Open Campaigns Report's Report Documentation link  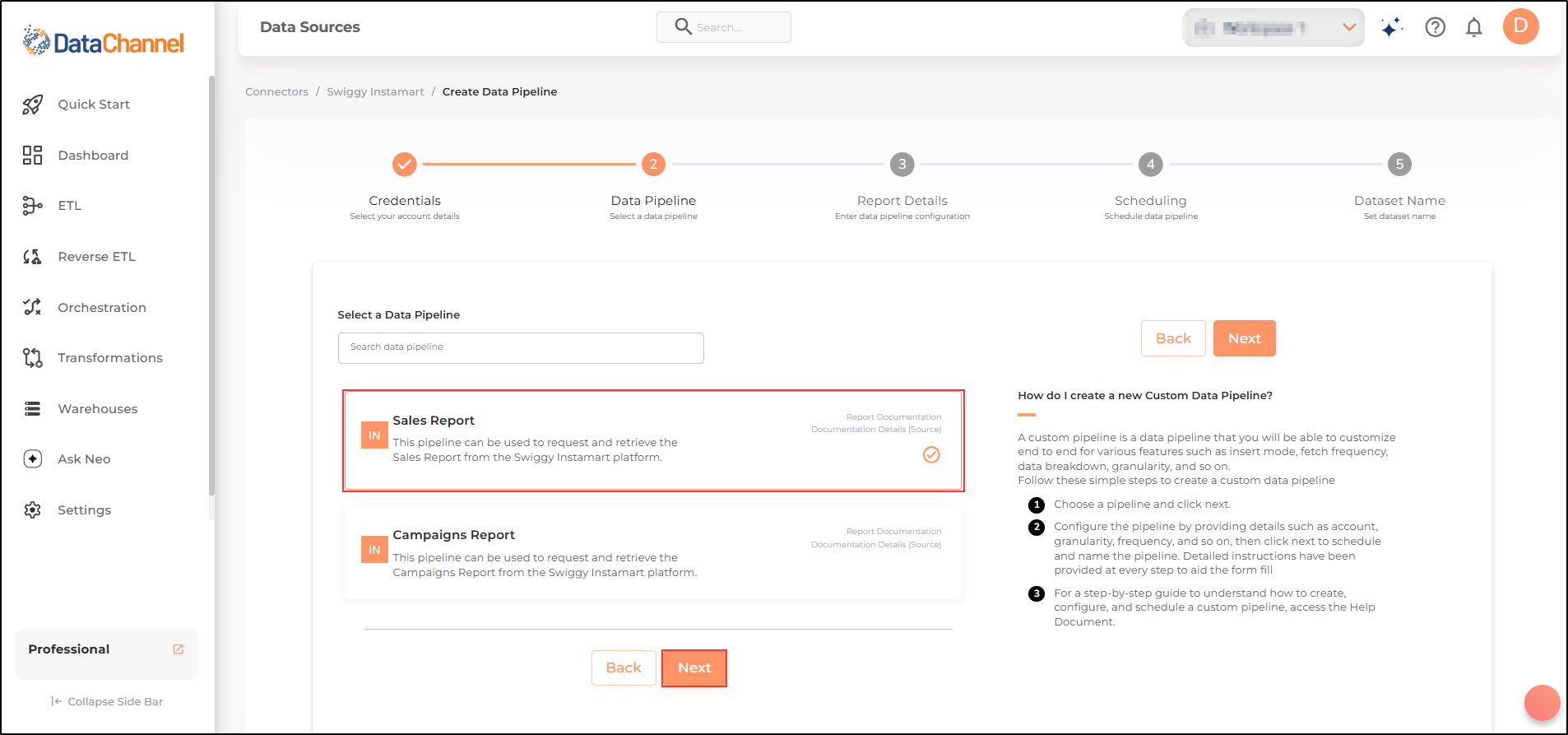click(894, 532)
